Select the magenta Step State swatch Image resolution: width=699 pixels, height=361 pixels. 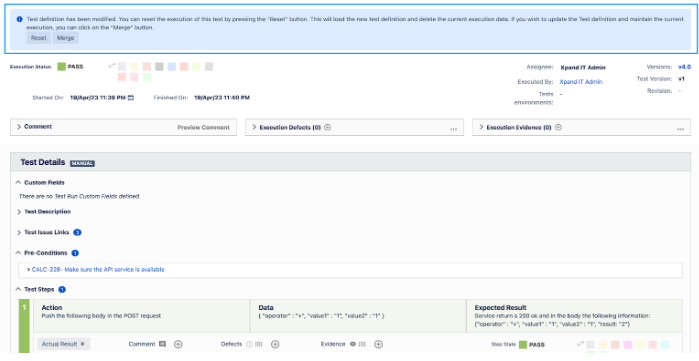point(628,345)
